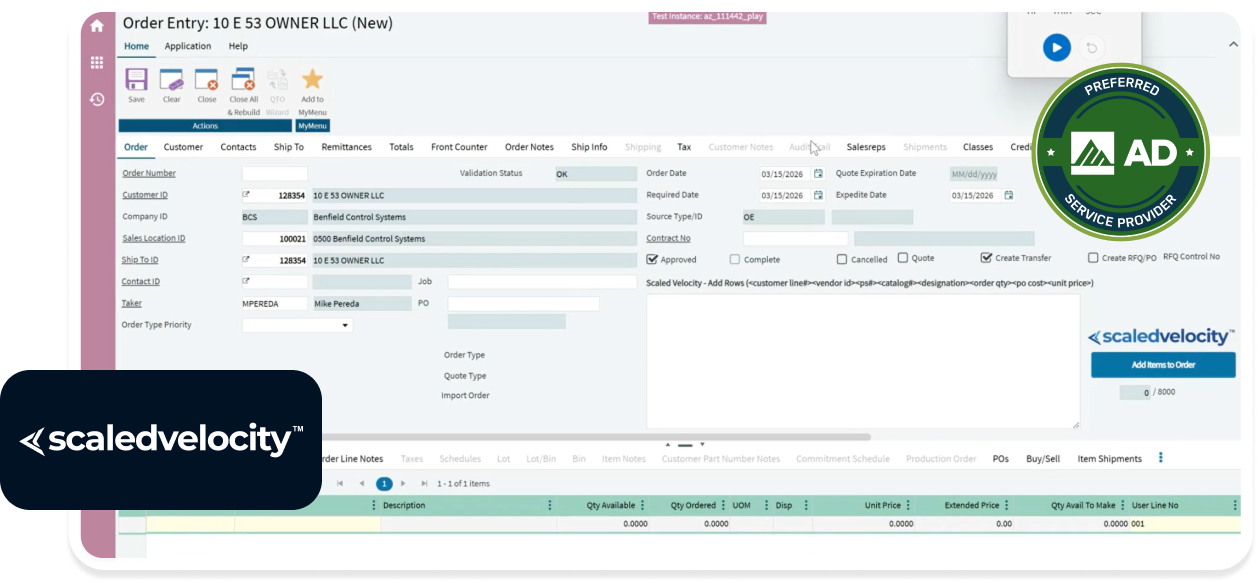Click the Sales Location ID link label
The width and height of the screenshot is (1258, 583).
pyautogui.click(x=154, y=238)
